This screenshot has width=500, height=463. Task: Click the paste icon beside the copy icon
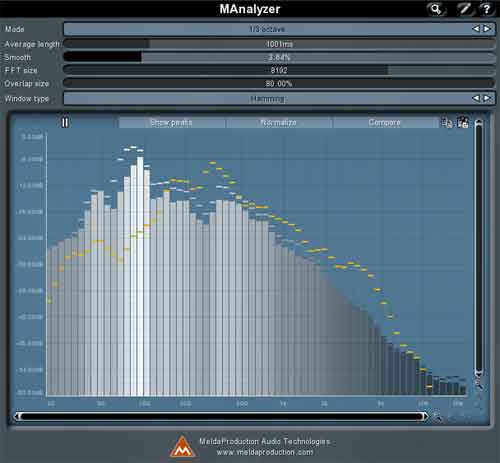(463, 123)
